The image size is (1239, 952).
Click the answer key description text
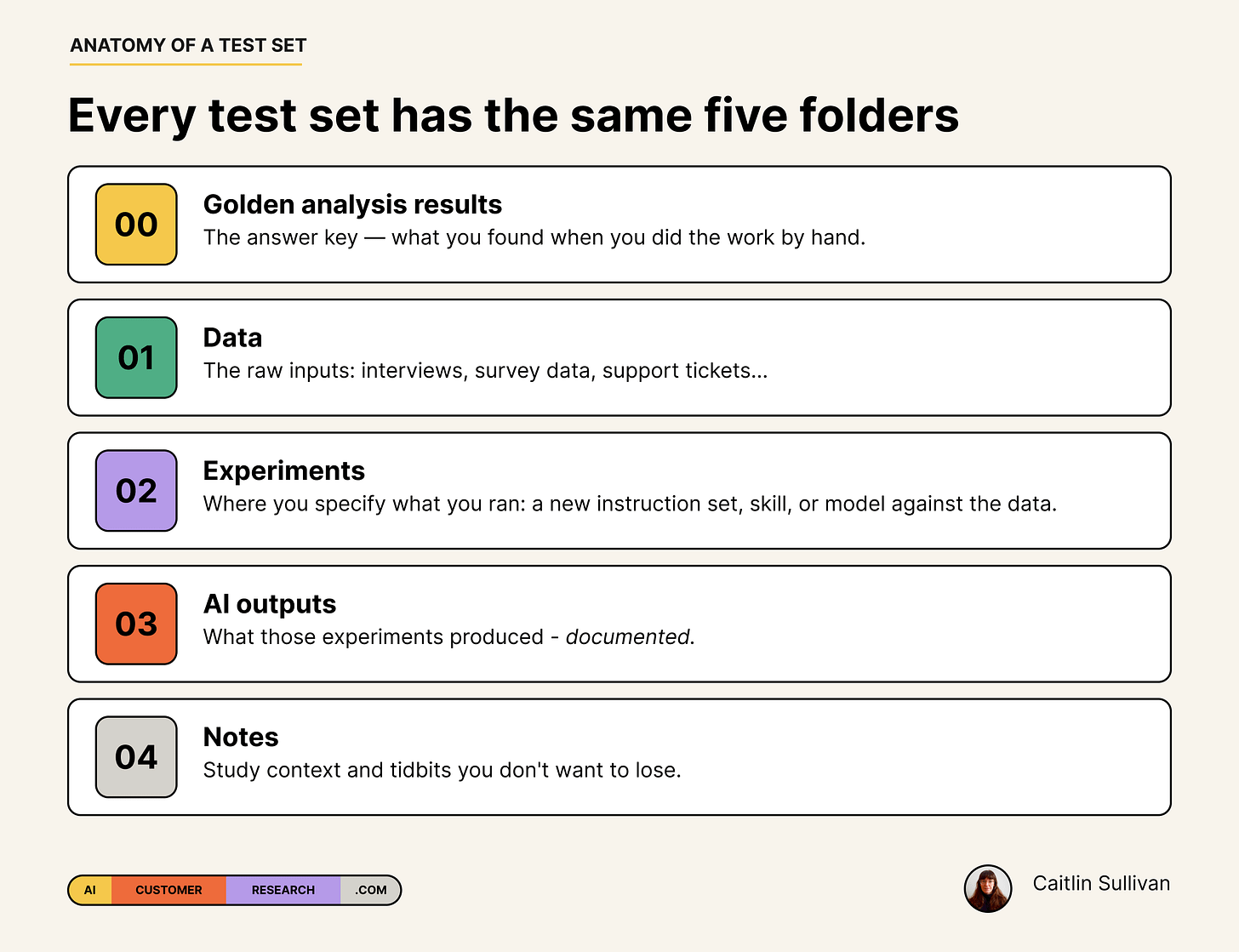point(534,237)
